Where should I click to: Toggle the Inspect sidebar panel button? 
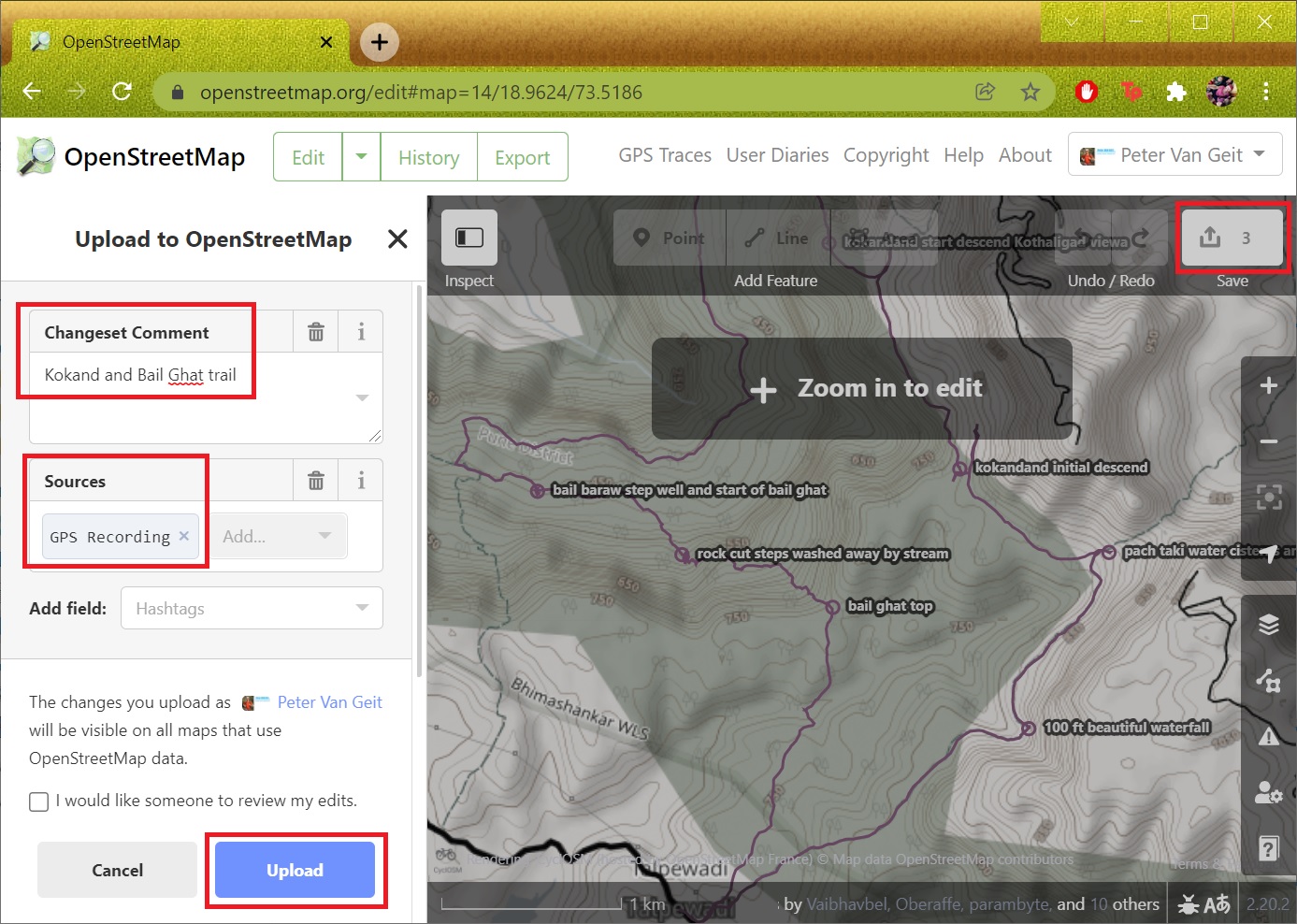tap(469, 238)
